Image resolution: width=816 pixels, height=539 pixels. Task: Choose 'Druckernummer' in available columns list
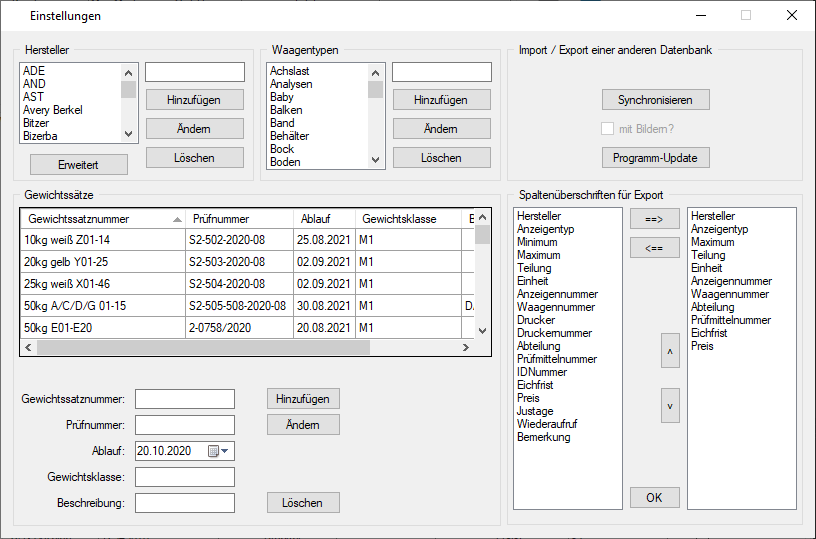(x=554, y=333)
